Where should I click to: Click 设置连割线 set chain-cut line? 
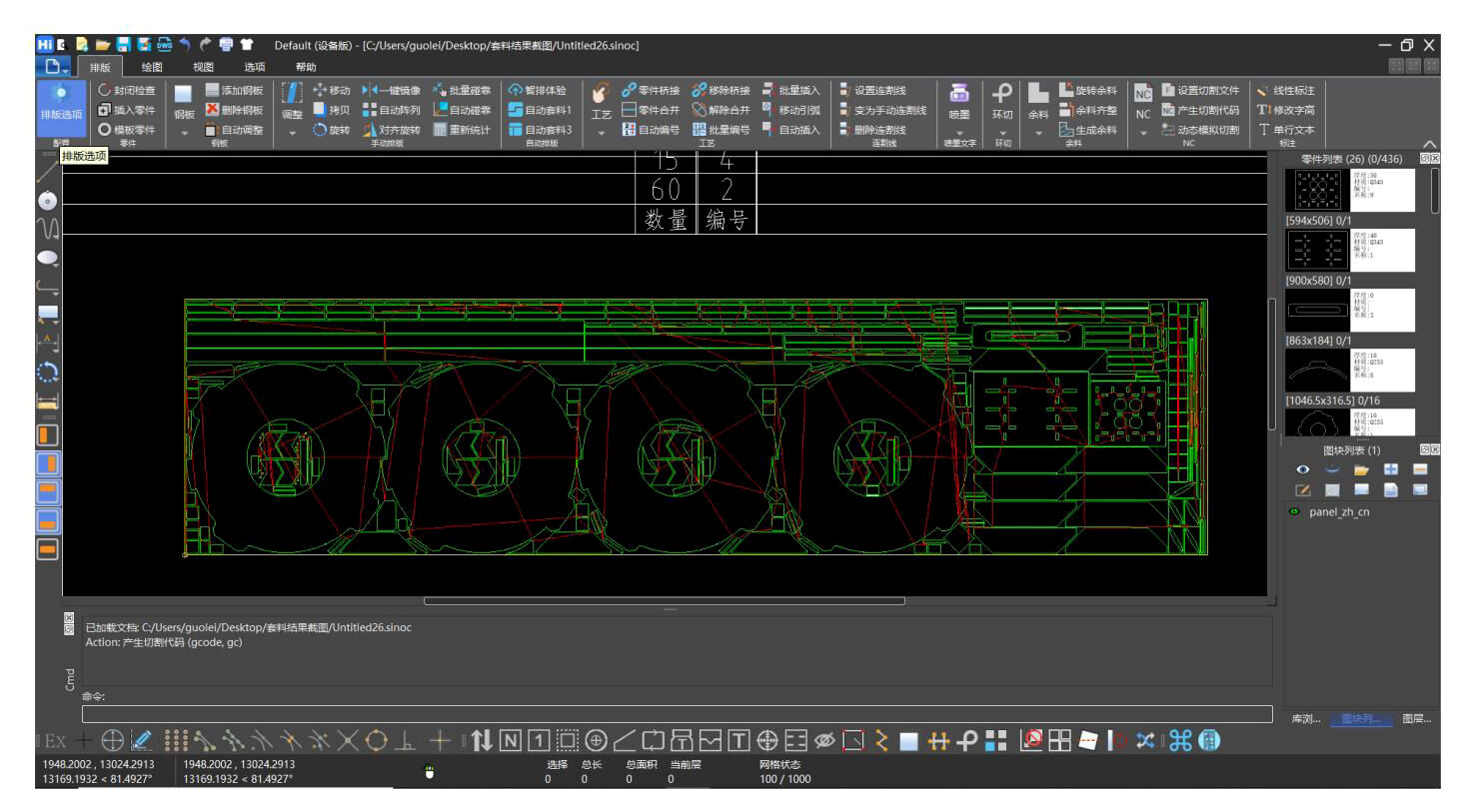click(872, 90)
